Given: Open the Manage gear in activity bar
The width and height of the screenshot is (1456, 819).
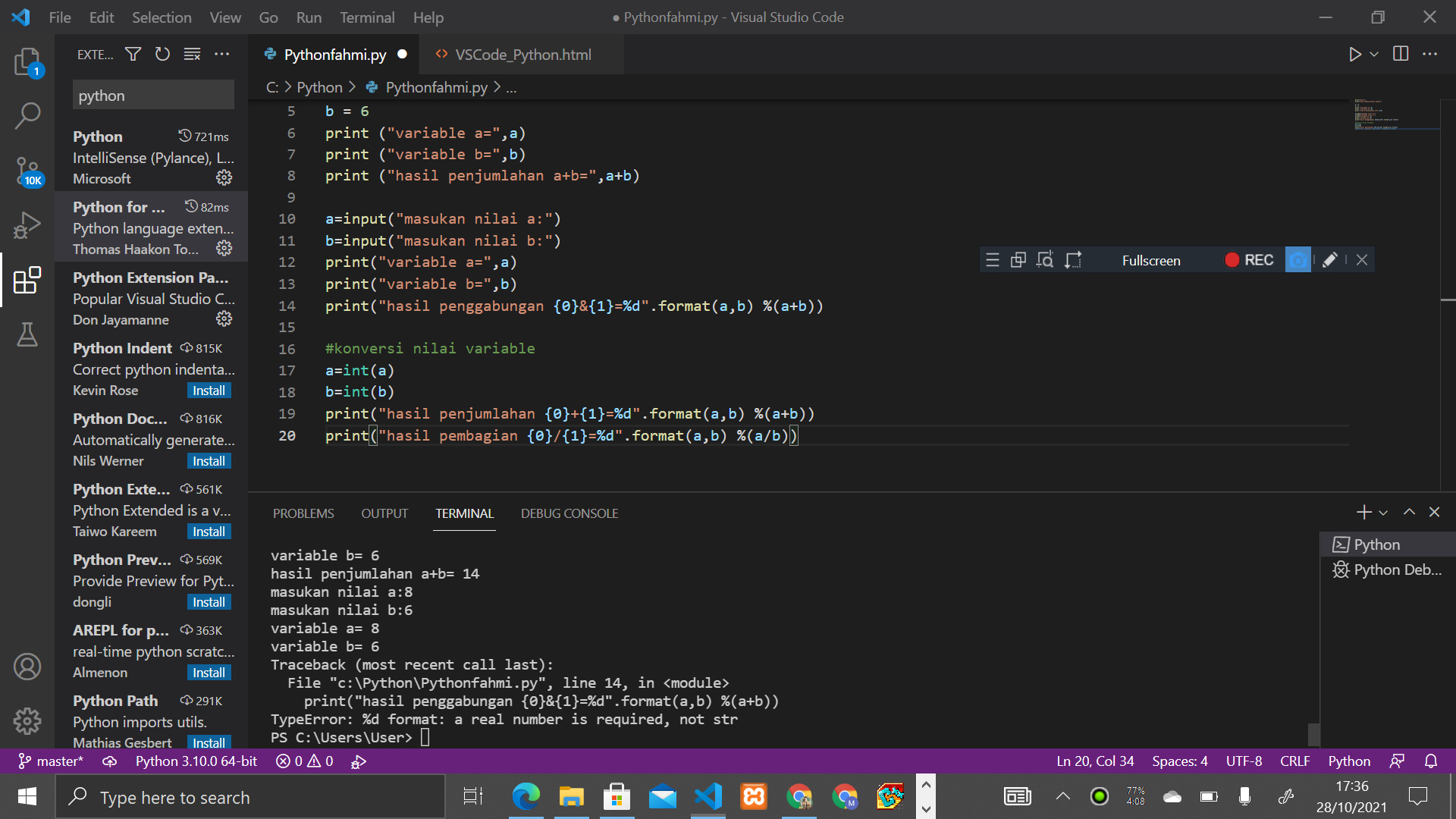Looking at the screenshot, I should tap(27, 721).
